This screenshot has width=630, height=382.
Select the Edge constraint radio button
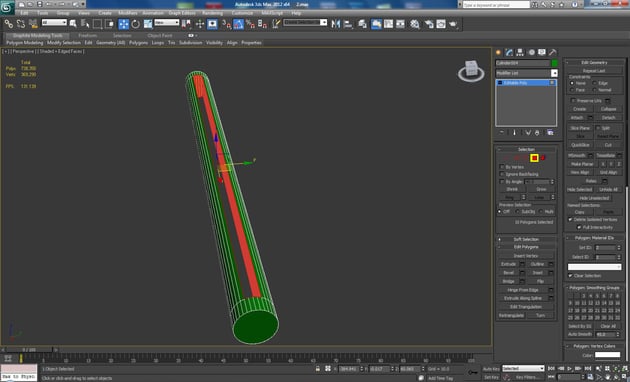coord(594,83)
